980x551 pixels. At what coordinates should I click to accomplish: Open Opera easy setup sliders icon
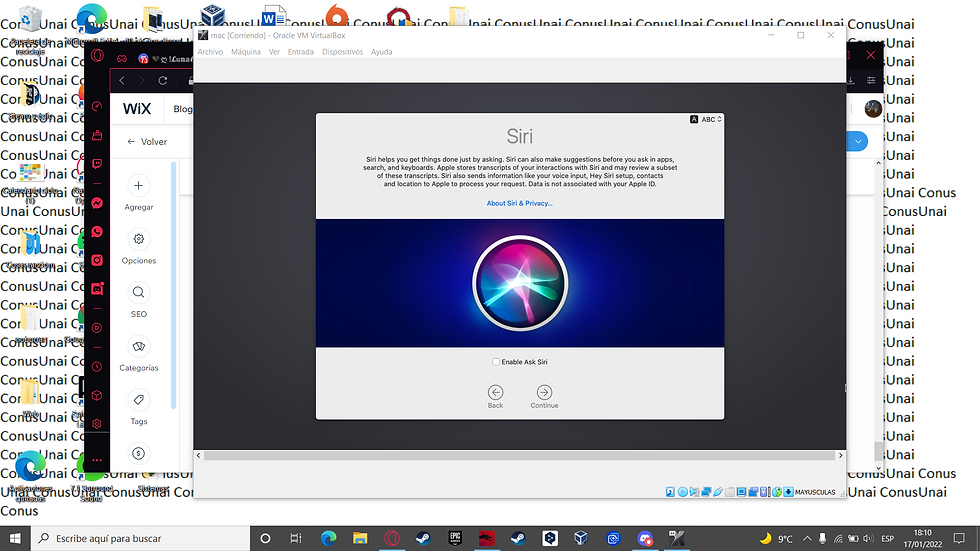click(871, 81)
